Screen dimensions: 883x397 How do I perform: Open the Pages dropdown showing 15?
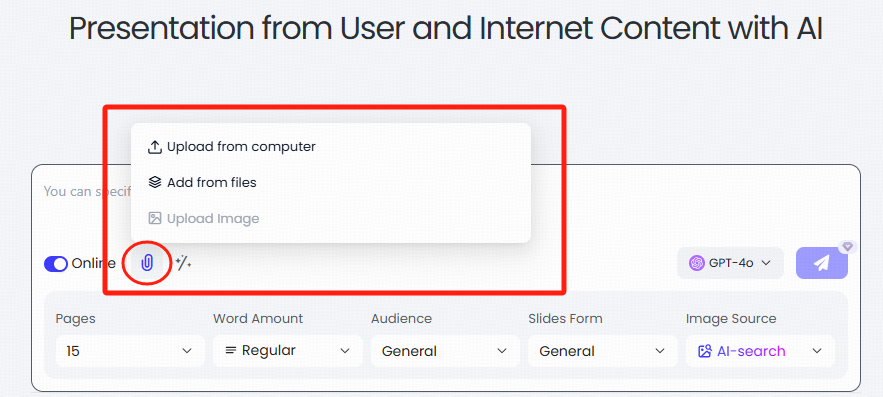pos(130,351)
